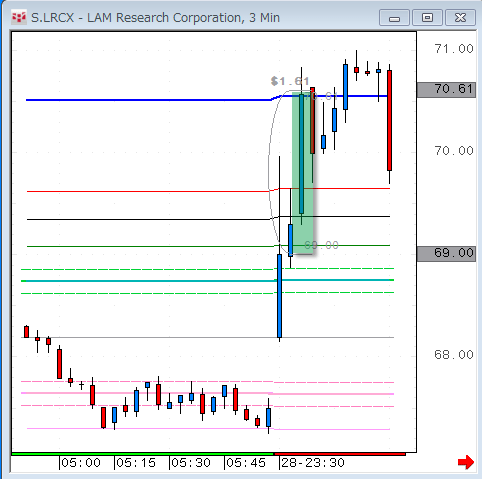Click the tall blue opening candlestick
The image size is (482, 479).
279,296
